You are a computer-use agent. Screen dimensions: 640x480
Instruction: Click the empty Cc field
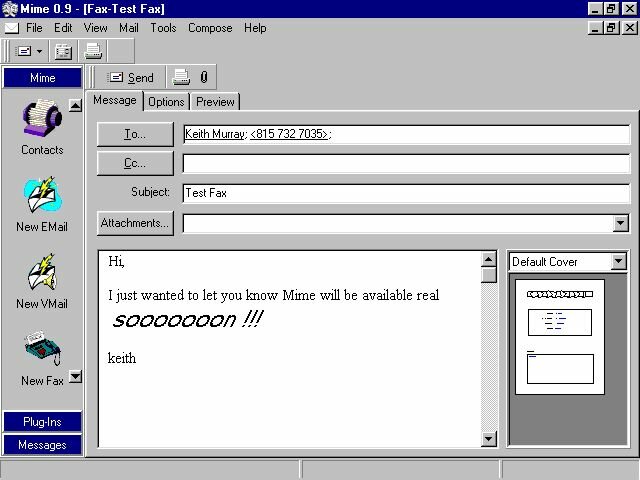(406, 164)
